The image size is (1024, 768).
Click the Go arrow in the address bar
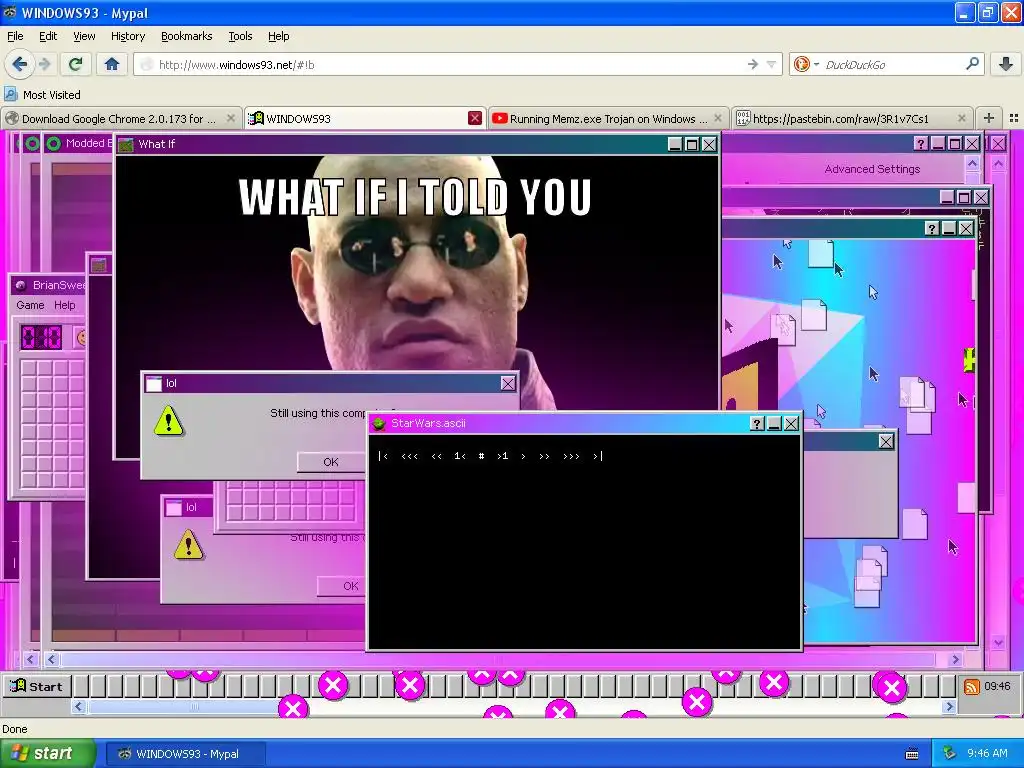(752, 64)
